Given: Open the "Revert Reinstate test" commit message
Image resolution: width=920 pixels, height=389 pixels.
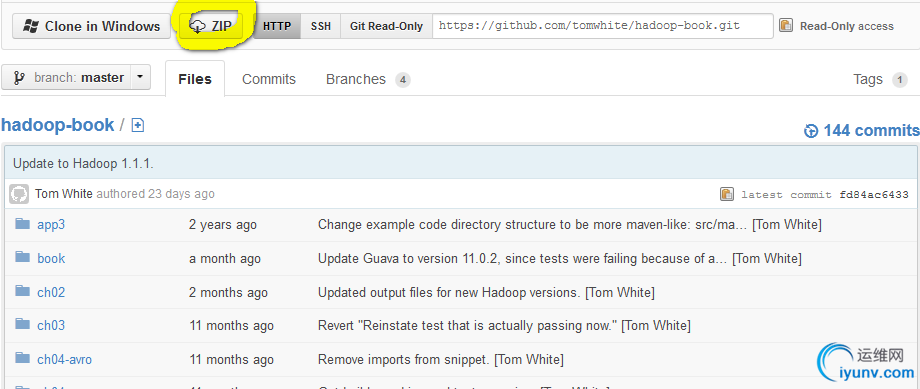Looking at the screenshot, I should (x=467, y=326).
